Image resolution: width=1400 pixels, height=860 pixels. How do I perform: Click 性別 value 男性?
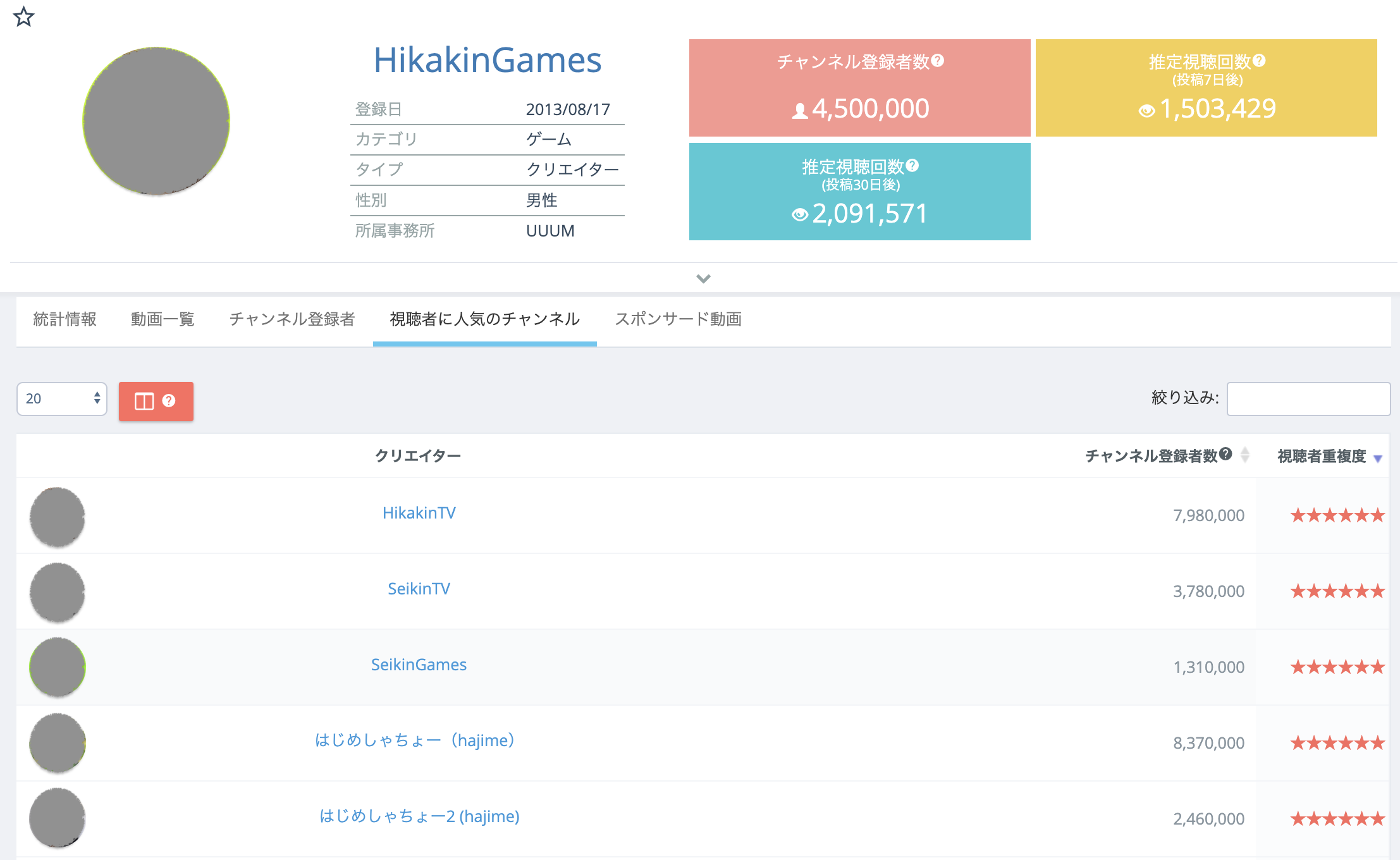541,200
